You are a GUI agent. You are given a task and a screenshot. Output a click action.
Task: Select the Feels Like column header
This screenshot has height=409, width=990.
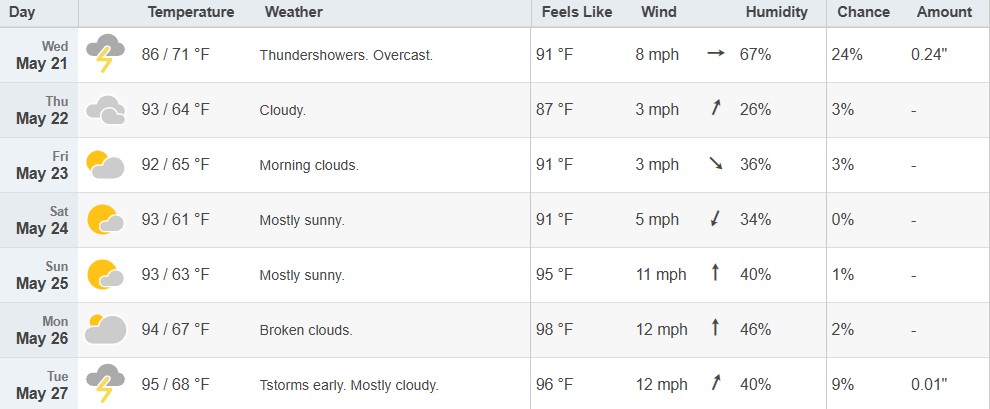pos(576,12)
